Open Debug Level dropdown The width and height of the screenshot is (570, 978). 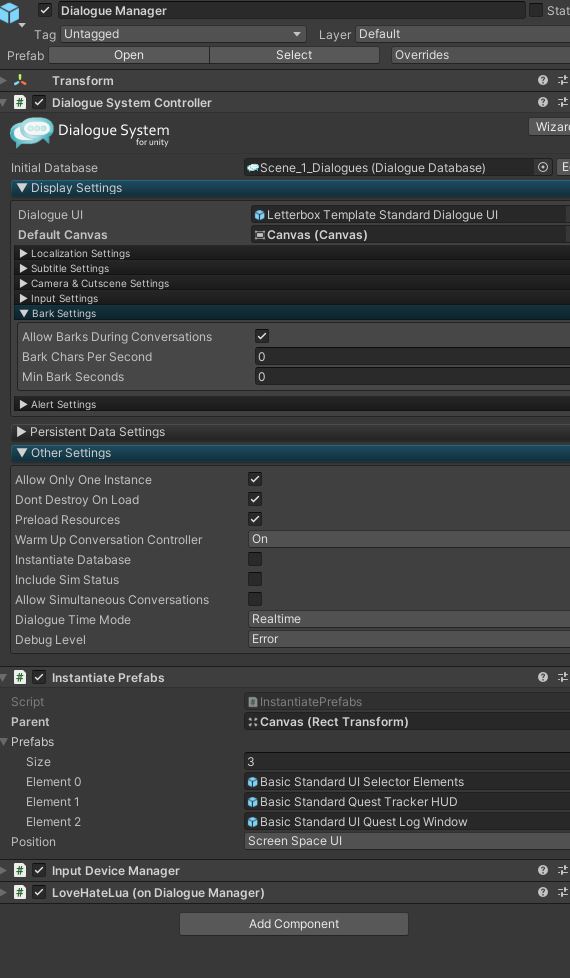[408, 639]
